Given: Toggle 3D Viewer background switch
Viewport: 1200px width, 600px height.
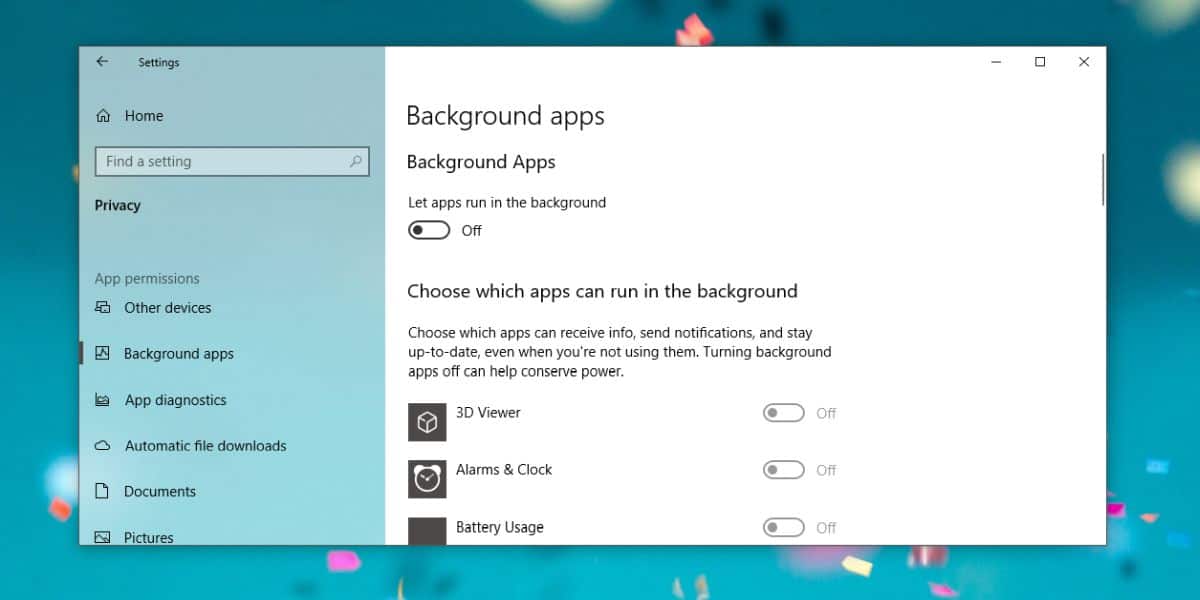Looking at the screenshot, I should pyautogui.click(x=784, y=413).
